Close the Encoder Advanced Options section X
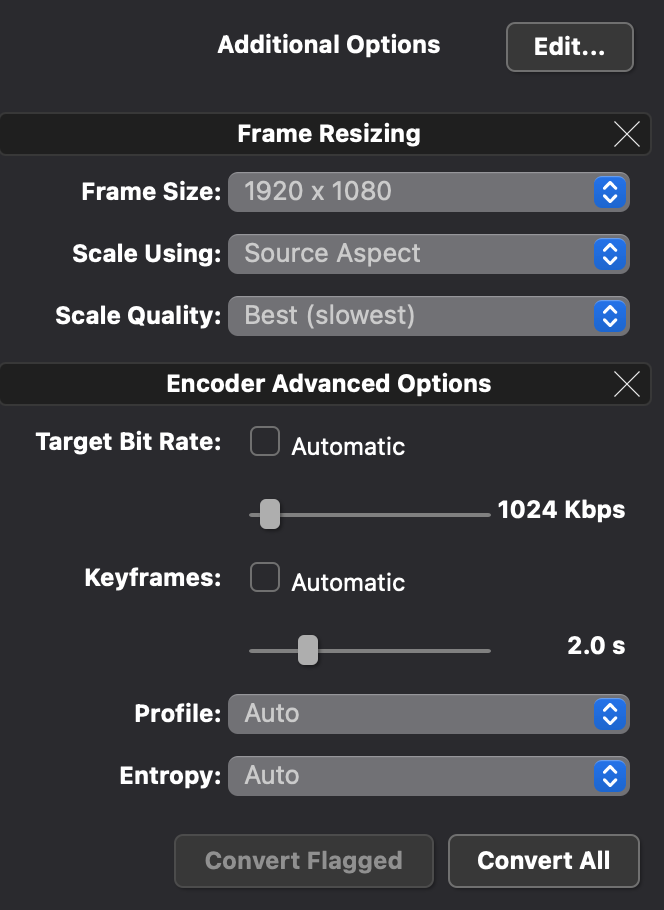The width and height of the screenshot is (664, 910). (x=627, y=384)
